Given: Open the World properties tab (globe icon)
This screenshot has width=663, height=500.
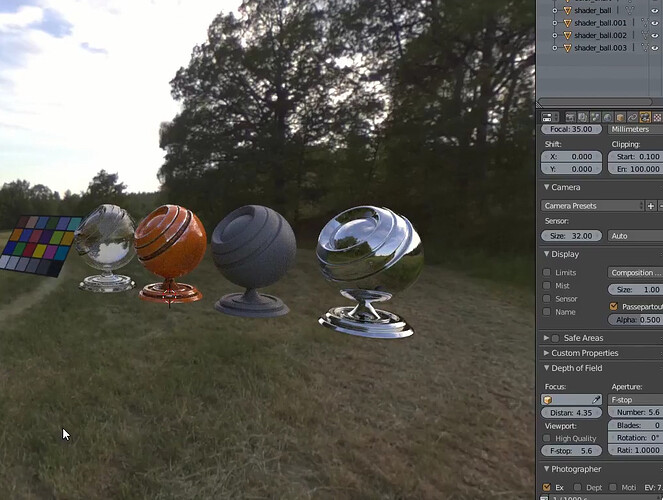Looking at the screenshot, I should pyautogui.click(x=608, y=117).
